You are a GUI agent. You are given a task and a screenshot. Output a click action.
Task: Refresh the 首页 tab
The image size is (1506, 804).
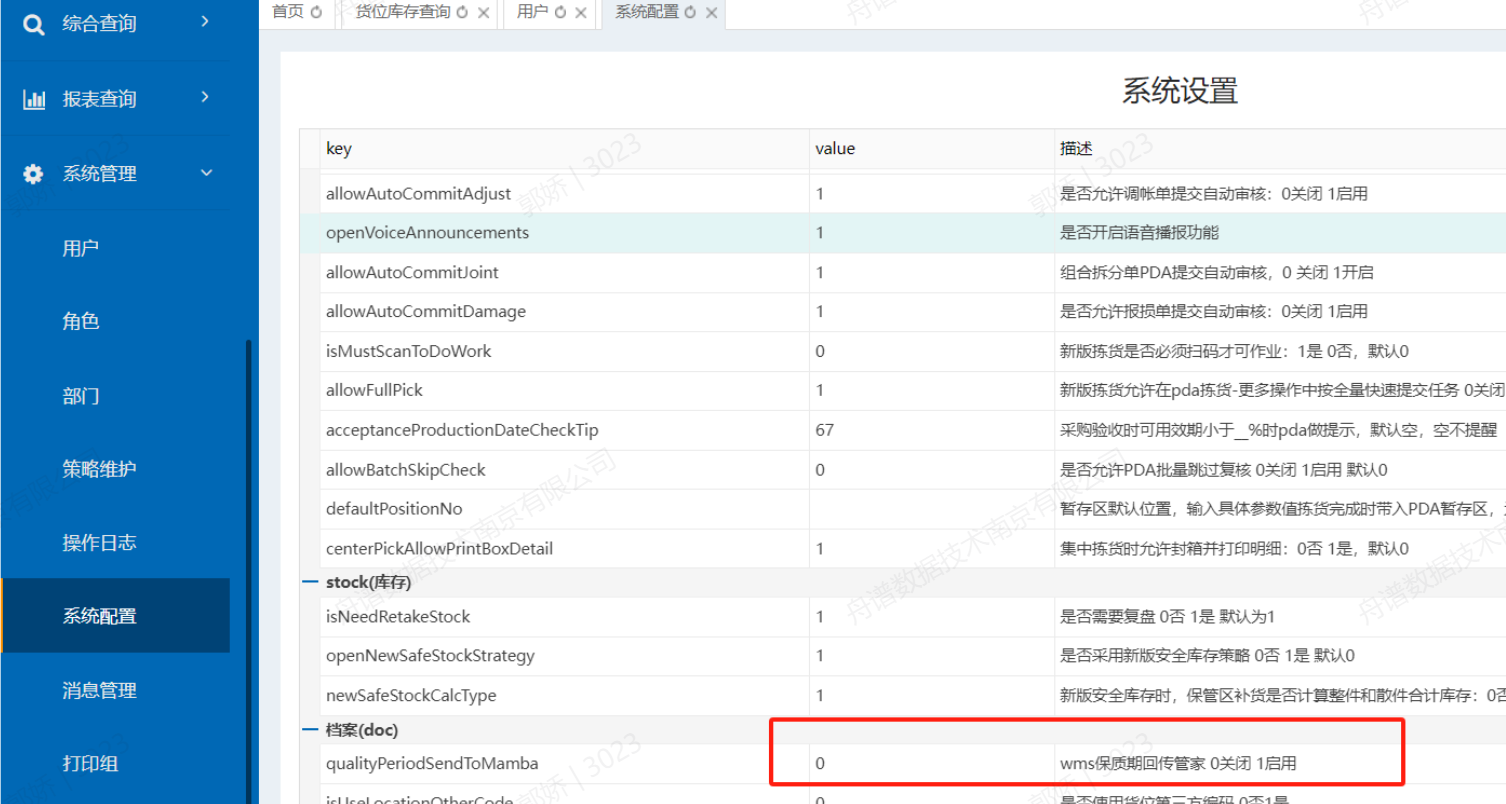(x=317, y=13)
